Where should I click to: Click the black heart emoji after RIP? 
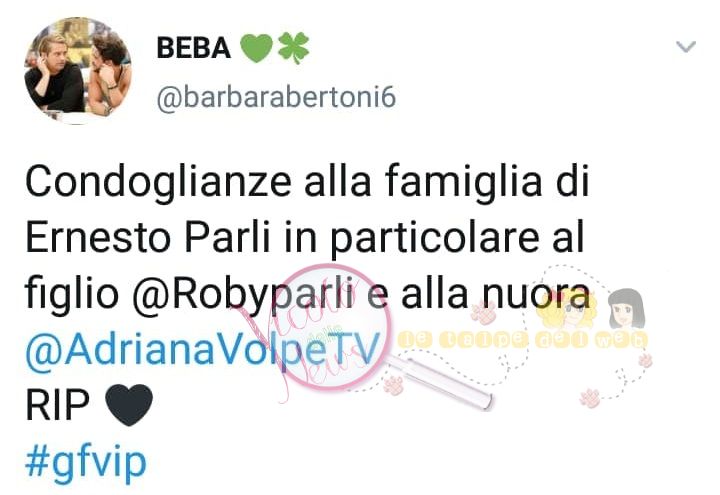coord(129,405)
